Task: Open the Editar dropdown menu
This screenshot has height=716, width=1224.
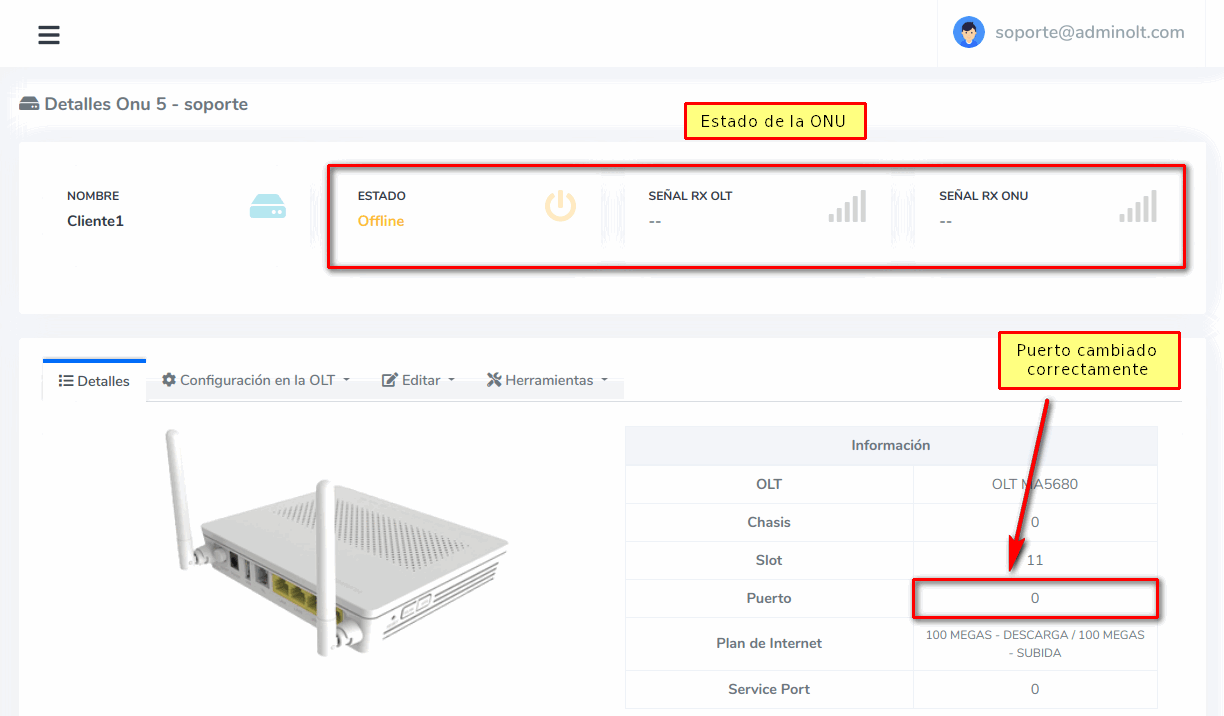Action: coord(419,380)
